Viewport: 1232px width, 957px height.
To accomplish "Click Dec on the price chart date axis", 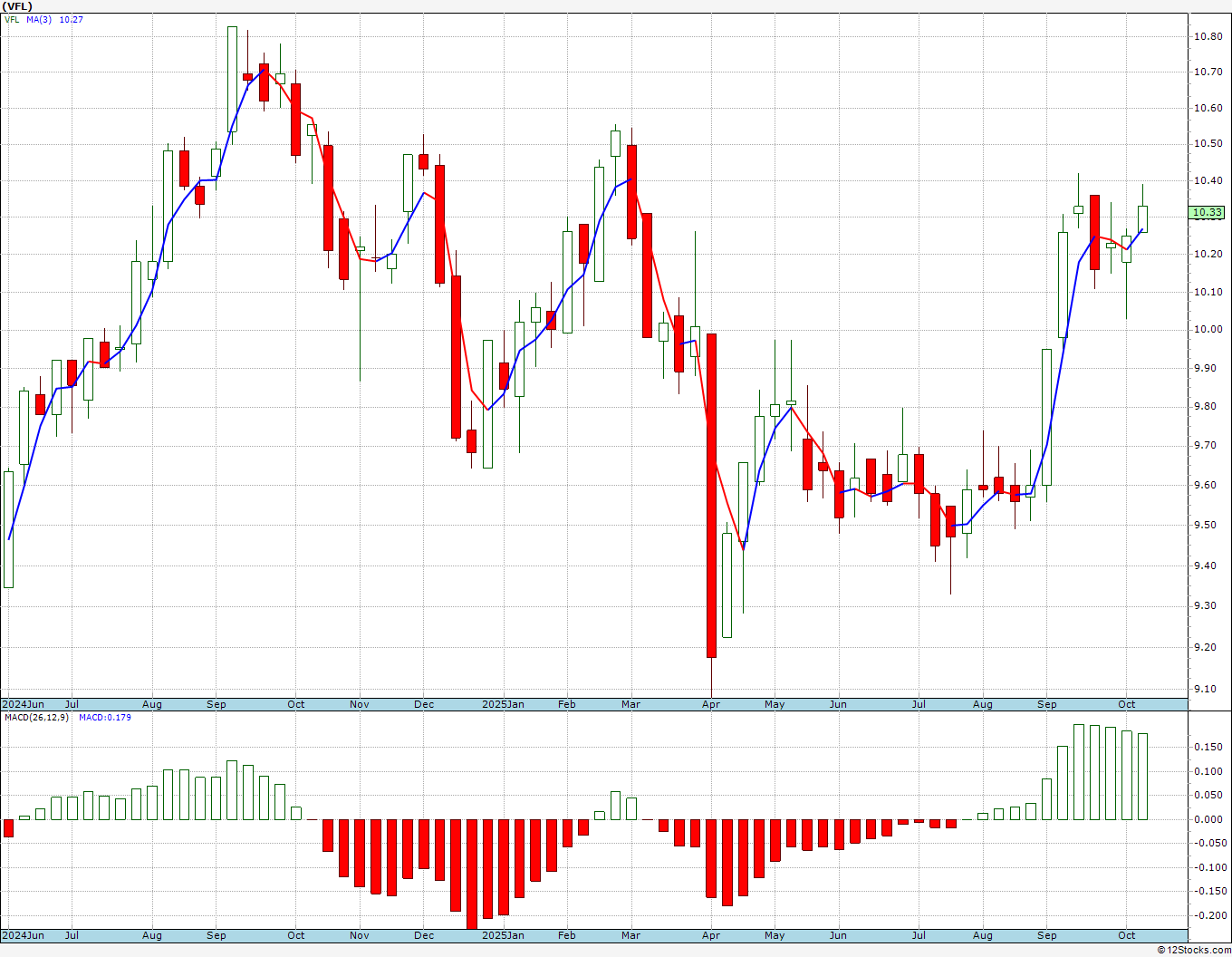I will 424,704.
